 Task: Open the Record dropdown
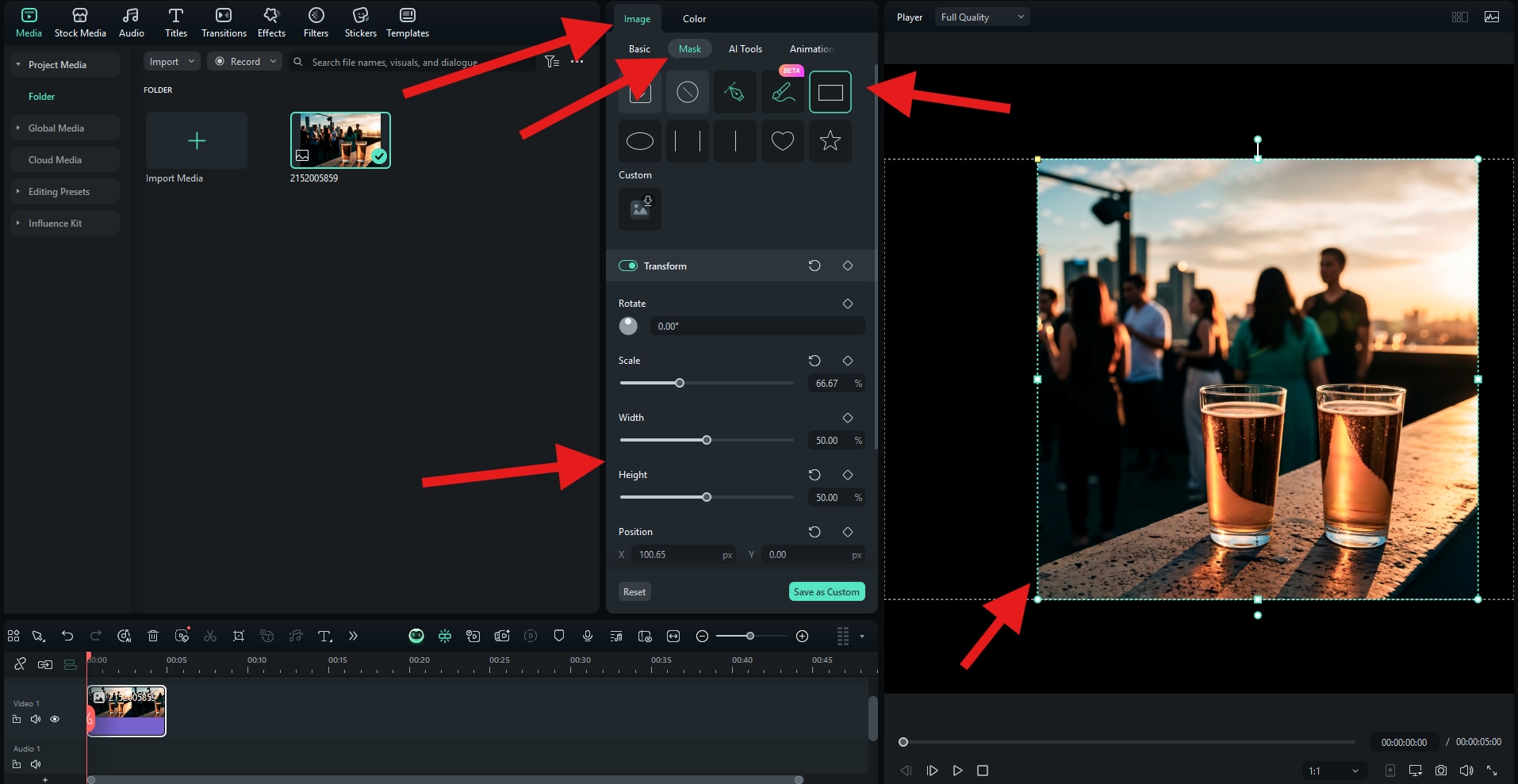245,62
